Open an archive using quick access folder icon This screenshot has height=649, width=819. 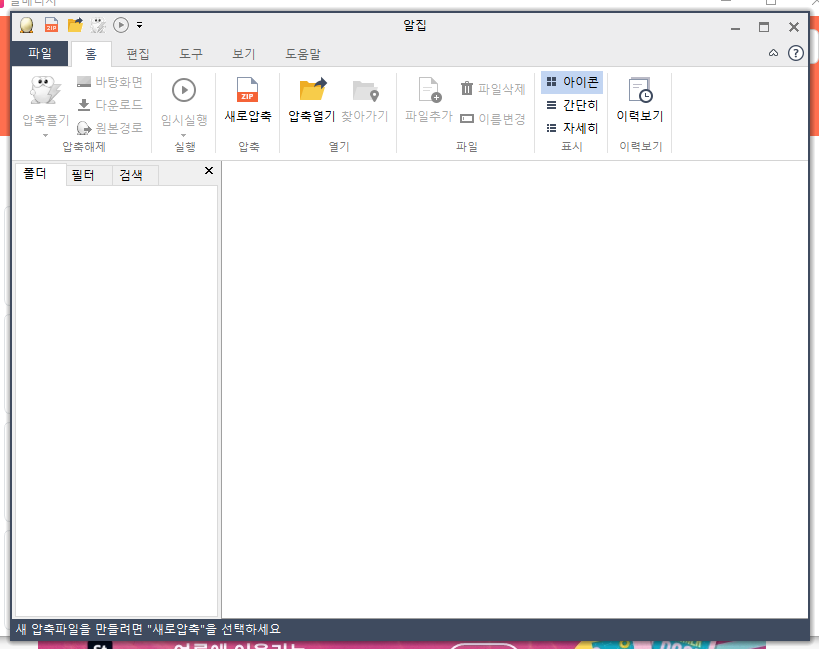coord(74,25)
